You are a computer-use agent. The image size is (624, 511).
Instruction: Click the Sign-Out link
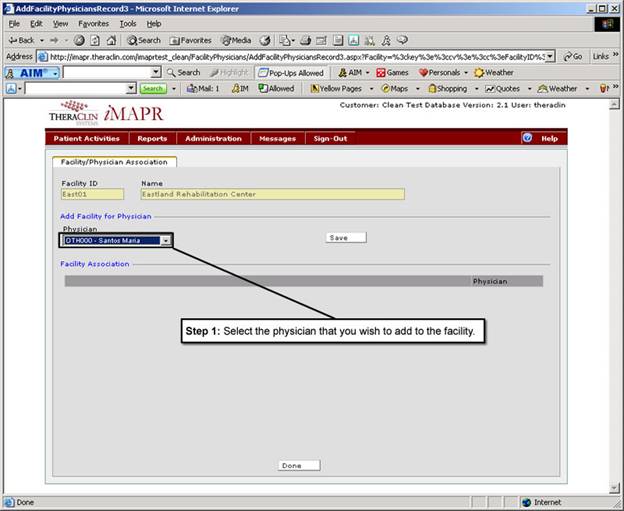click(330, 138)
